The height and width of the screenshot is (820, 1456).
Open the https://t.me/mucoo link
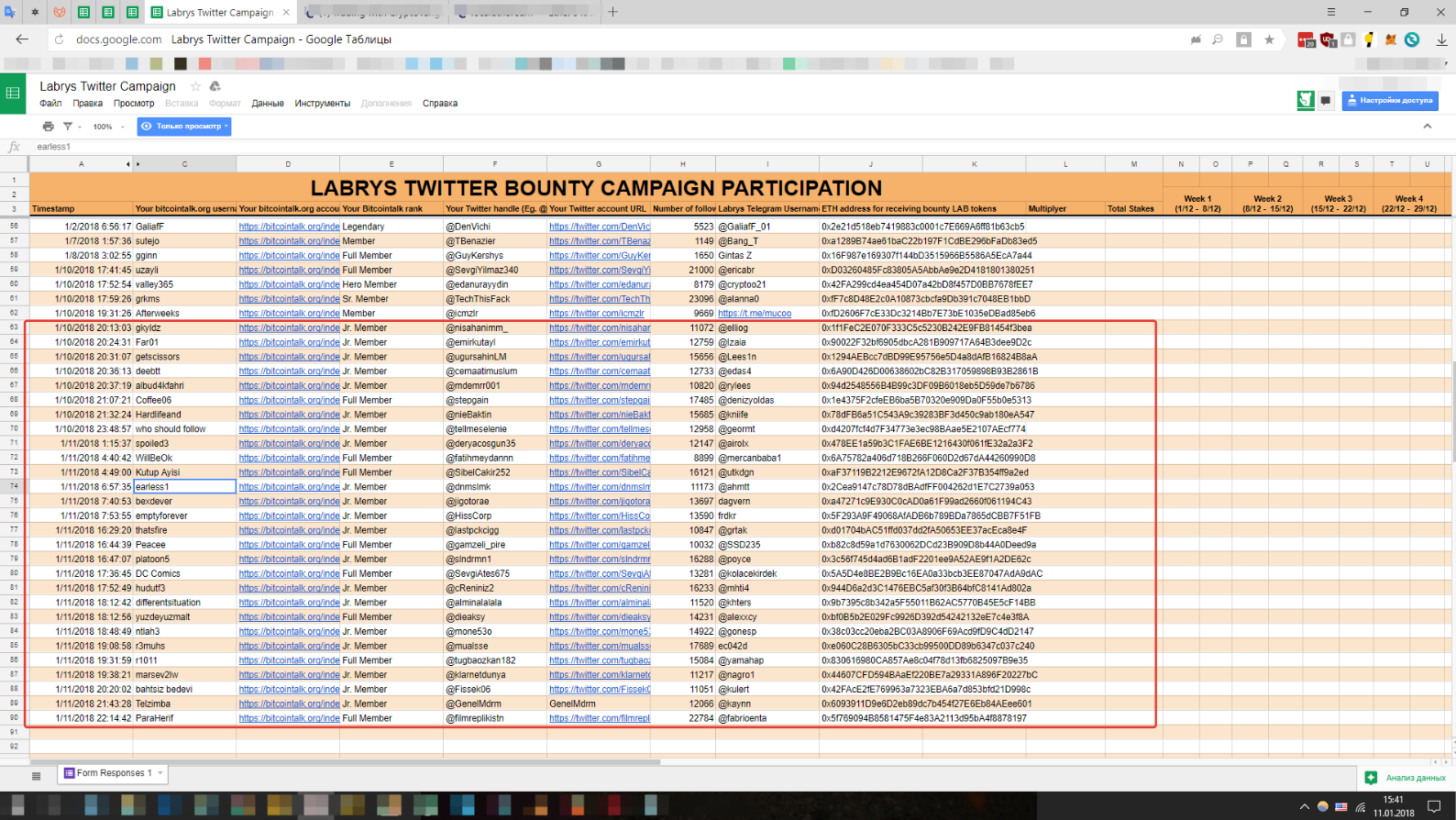[x=755, y=314]
